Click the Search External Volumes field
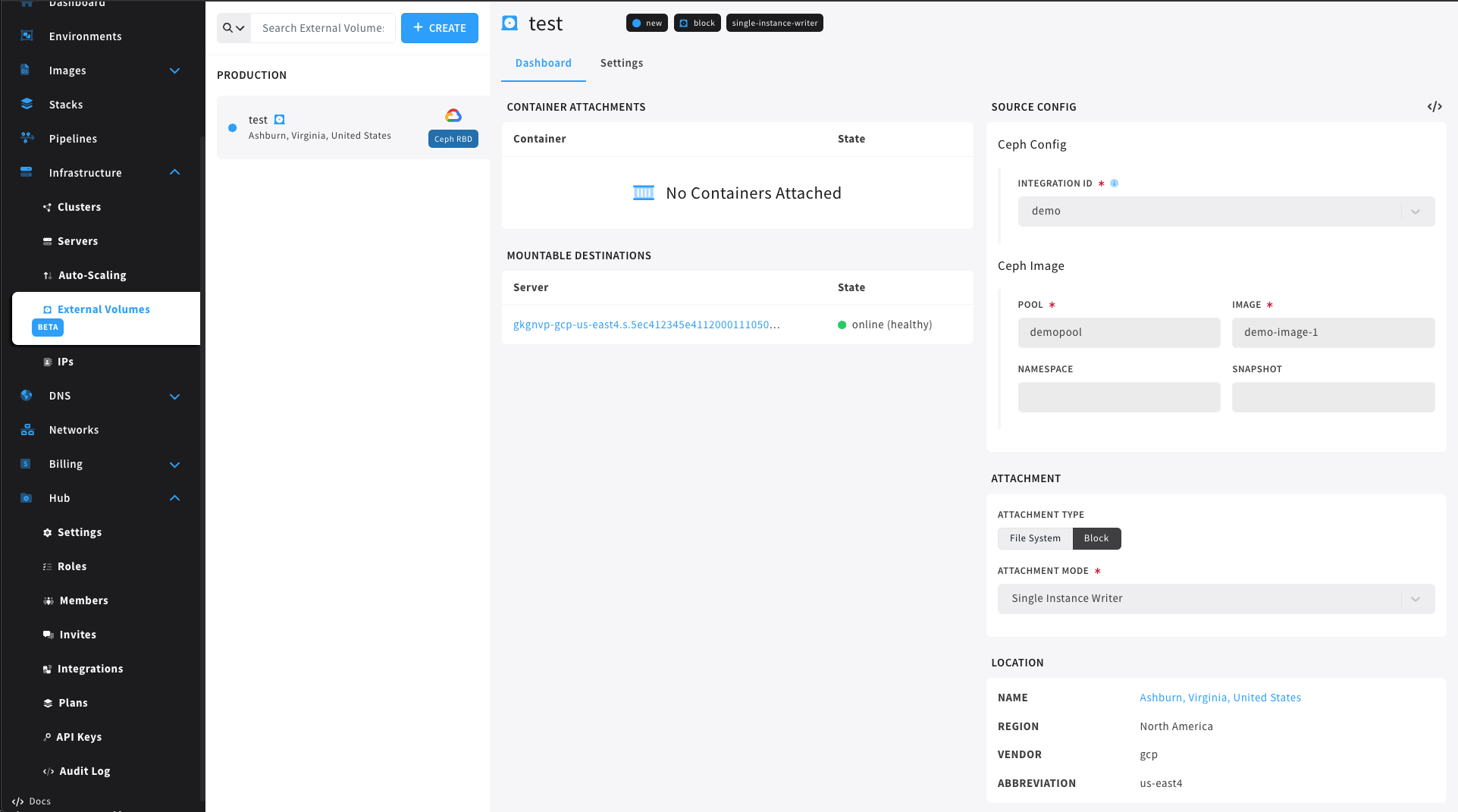This screenshot has height=812, width=1458. (x=324, y=28)
